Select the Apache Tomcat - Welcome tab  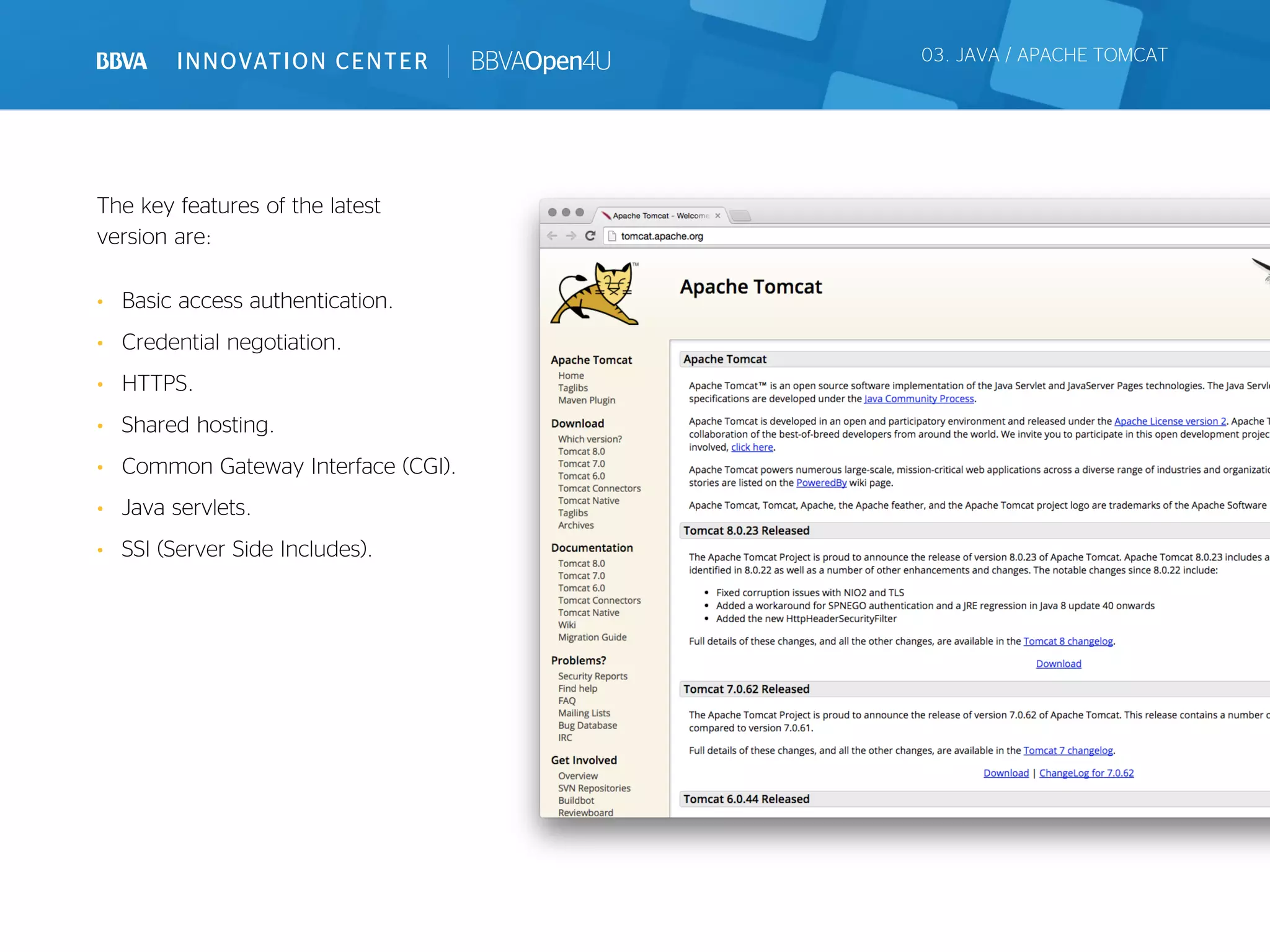[660, 216]
